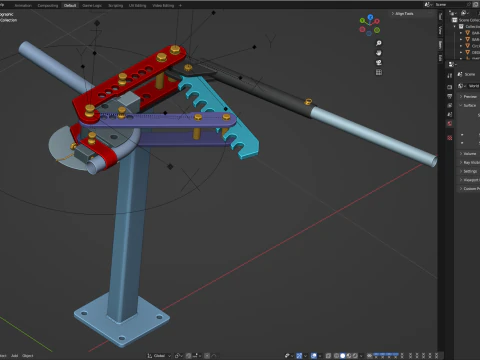Open the overlays options dropdown arrow
Screen dimensions: 480x360
(320, 356)
